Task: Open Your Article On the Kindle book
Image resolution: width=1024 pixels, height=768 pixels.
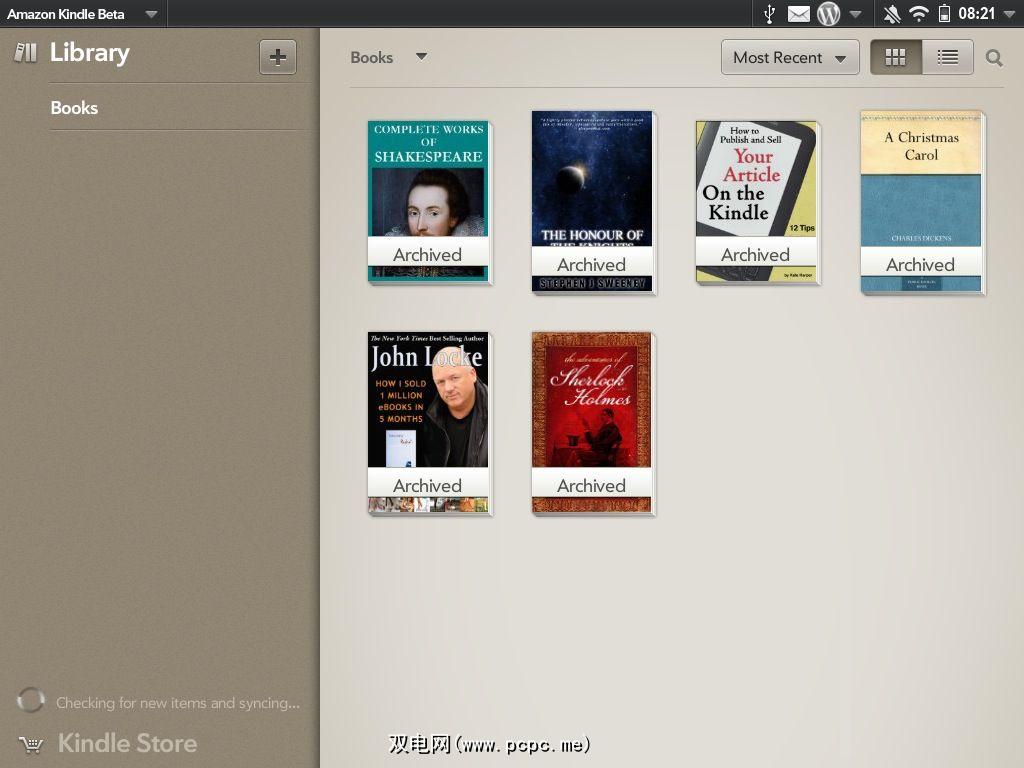Action: (756, 201)
